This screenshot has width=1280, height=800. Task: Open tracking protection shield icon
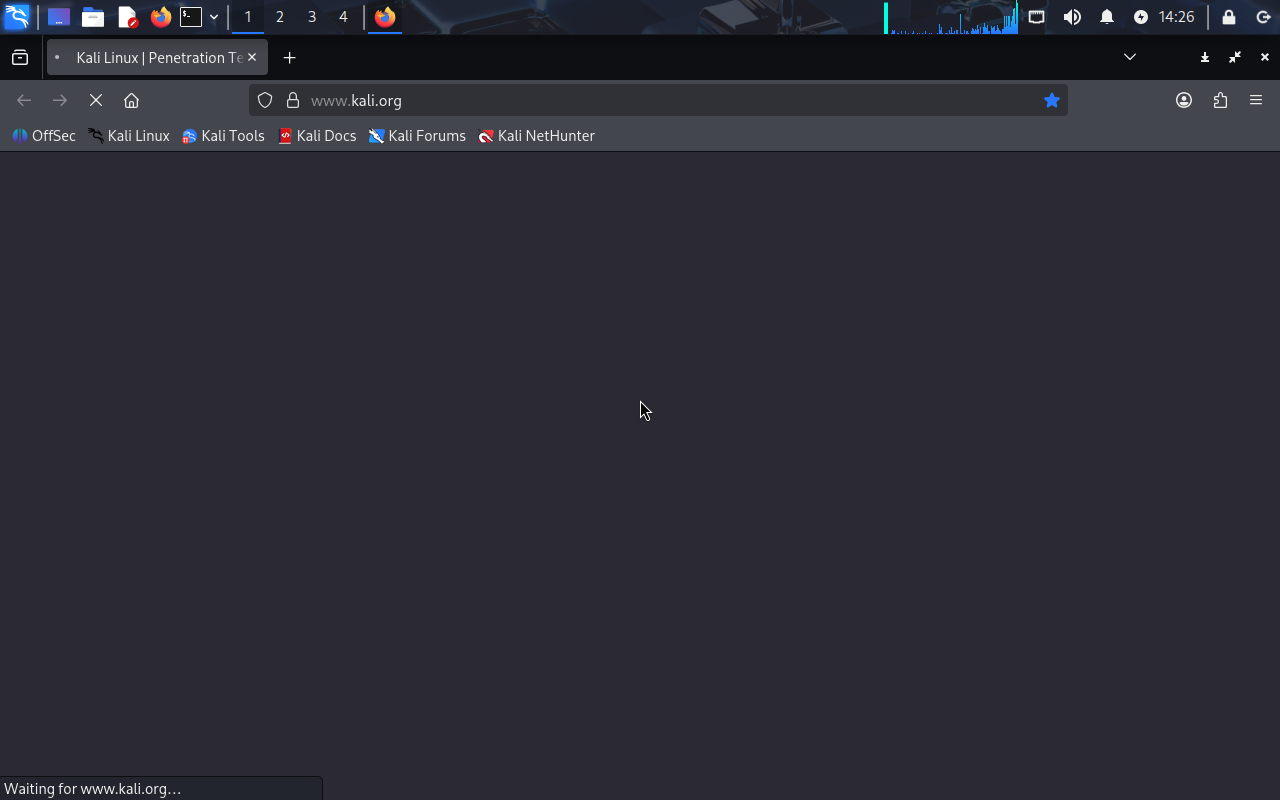tap(265, 100)
